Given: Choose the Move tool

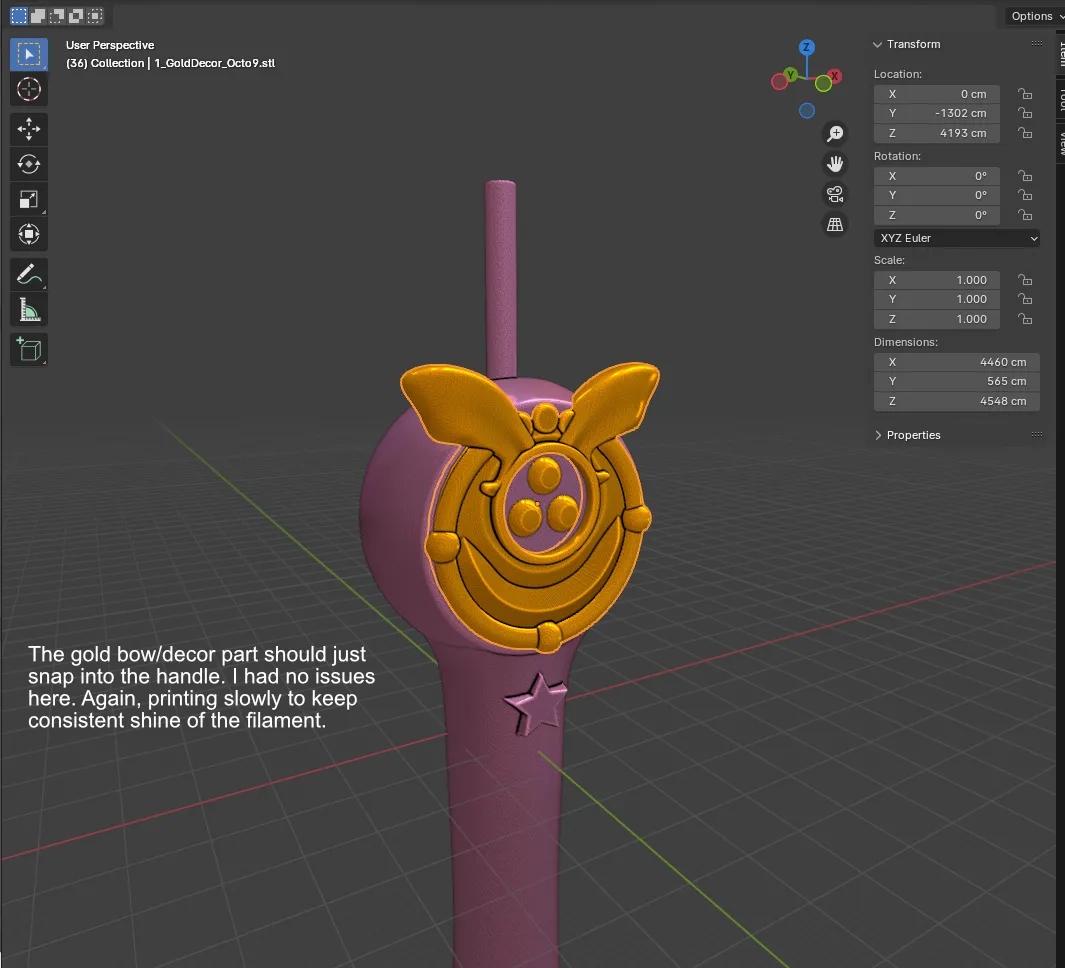Looking at the screenshot, I should pyautogui.click(x=29, y=129).
